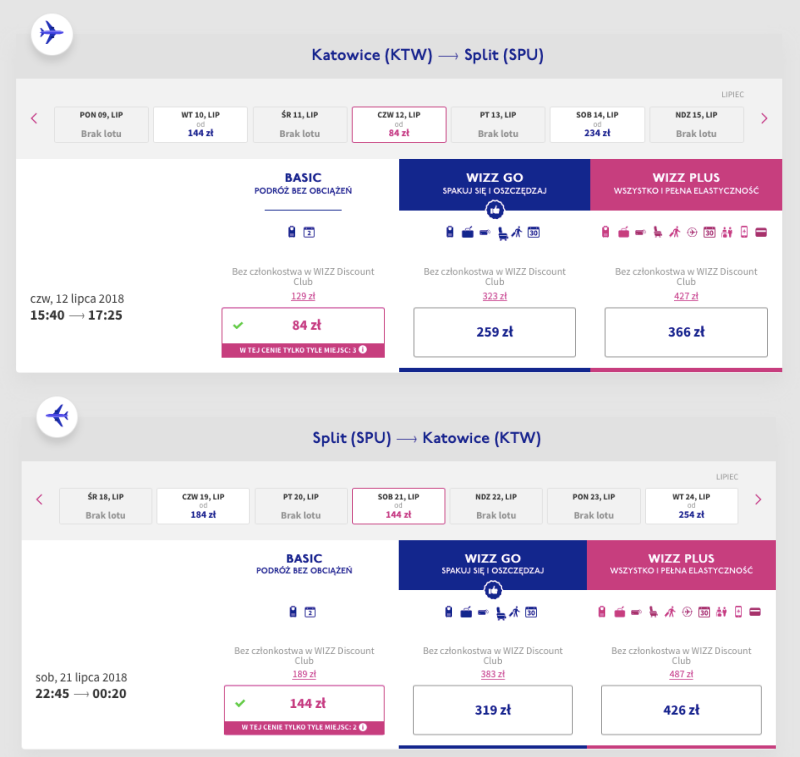
Task: Click the outbound WIZZ GO header
Action: pyautogui.click(x=494, y=184)
